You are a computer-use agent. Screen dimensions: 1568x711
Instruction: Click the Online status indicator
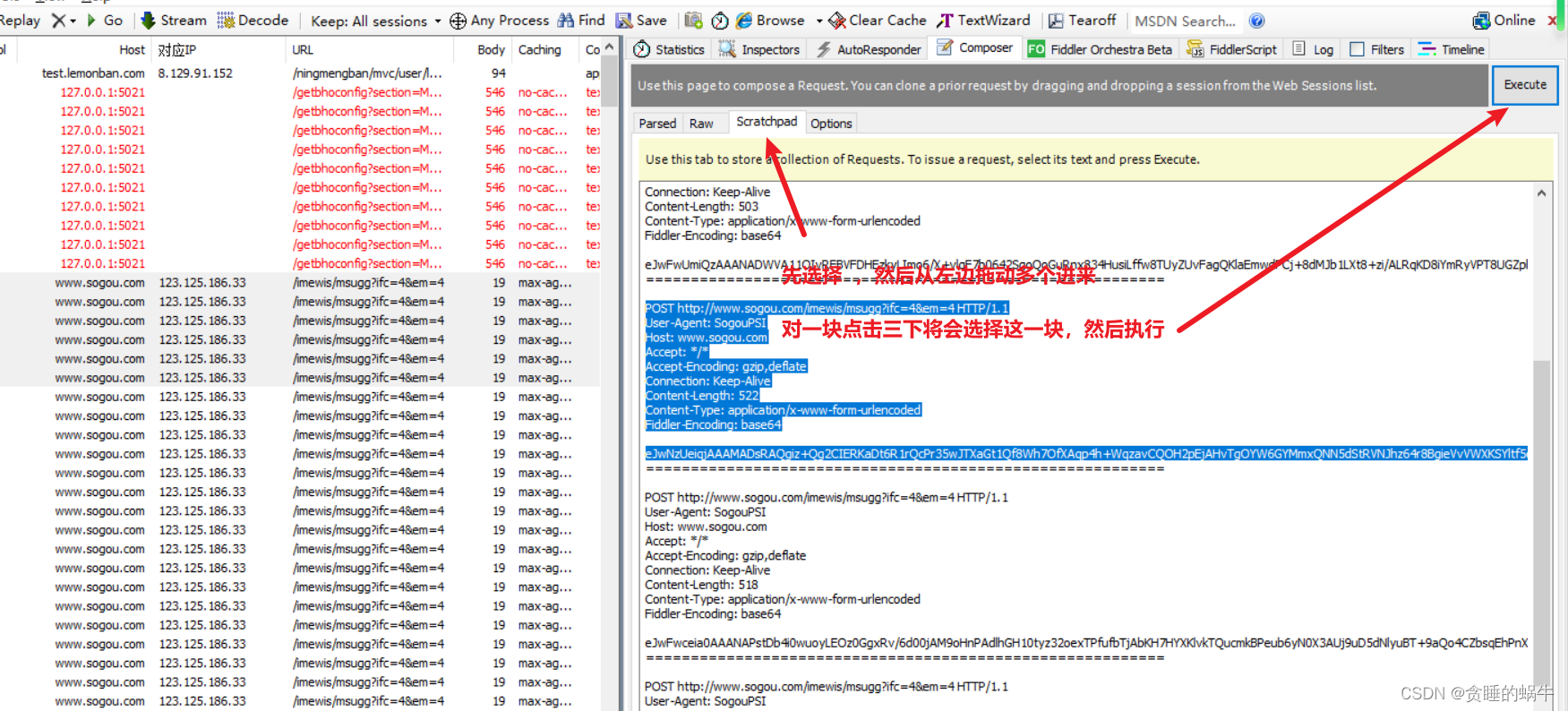[x=1504, y=20]
